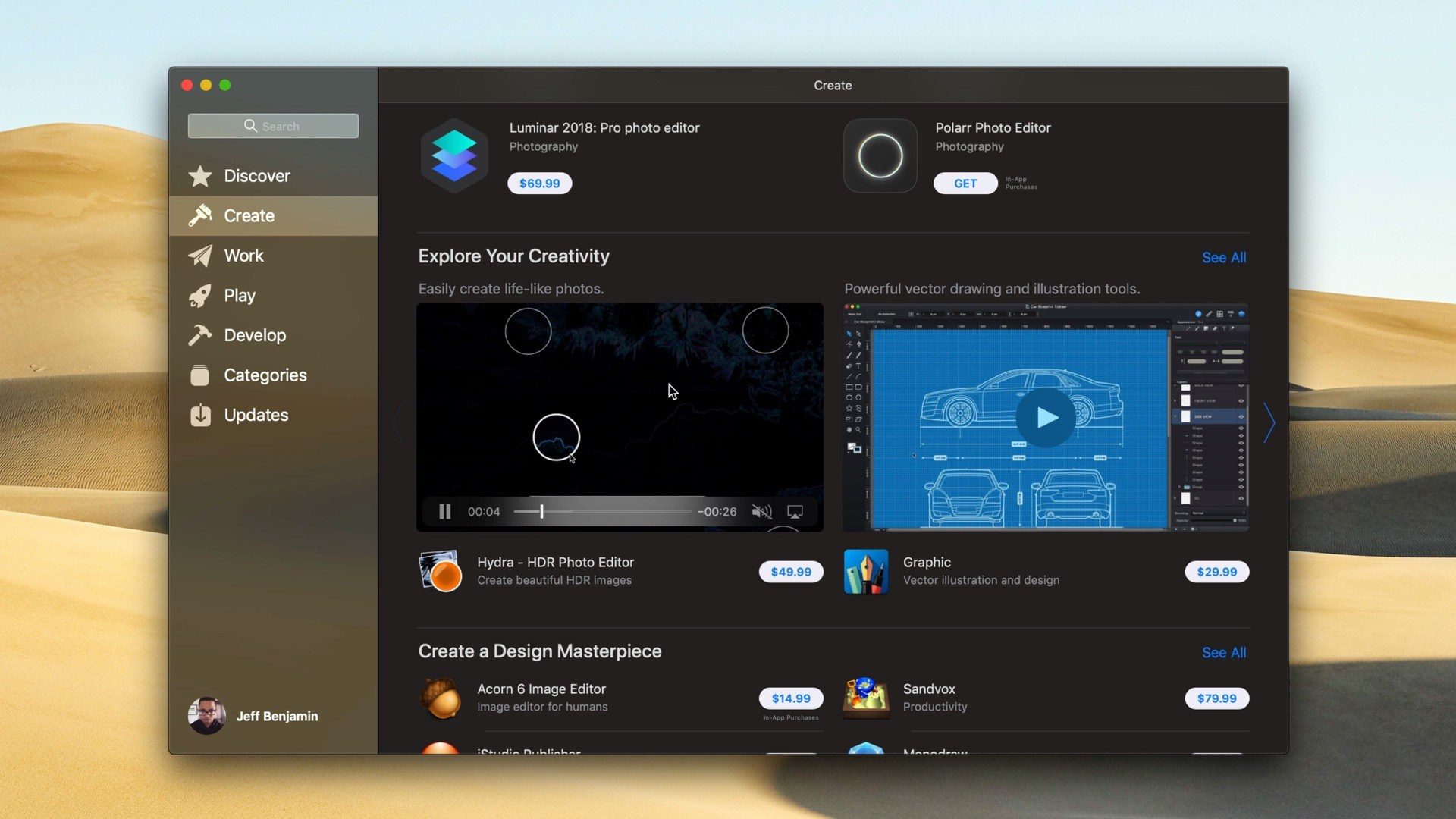Click the Hydra HDR Photo Editor icon
The image size is (1456, 819).
pos(440,571)
